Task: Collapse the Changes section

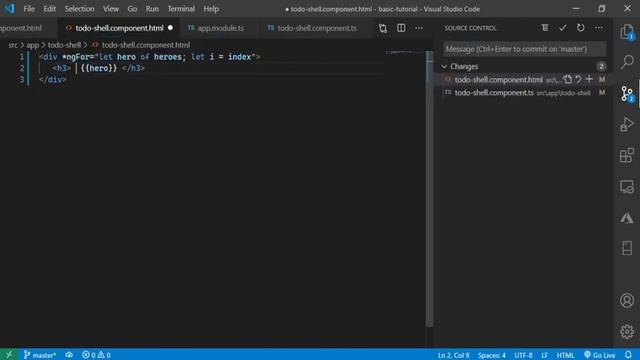Action: click(444, 67)
